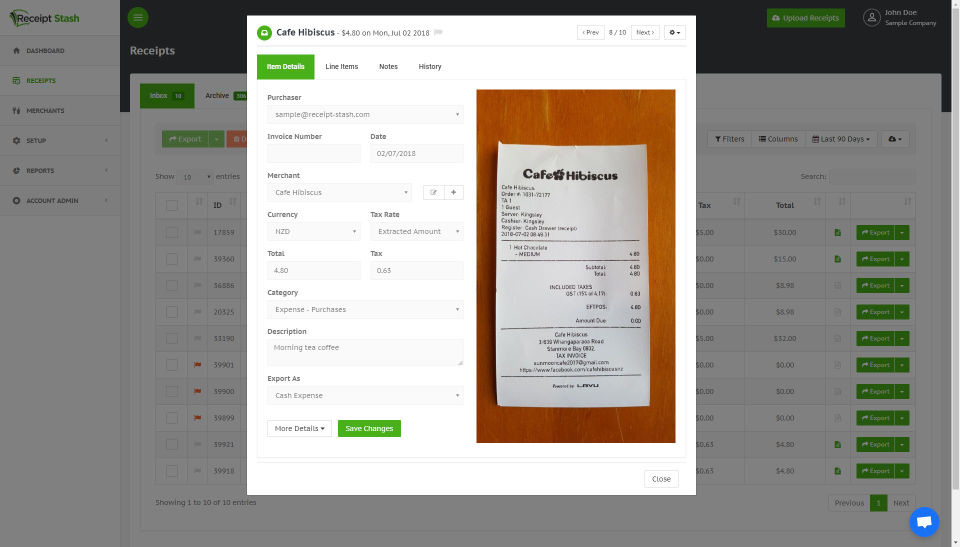This screenshot has width=960, height=547.
Task: Click the Total field showing 4.80
Action: coord(314,270)
